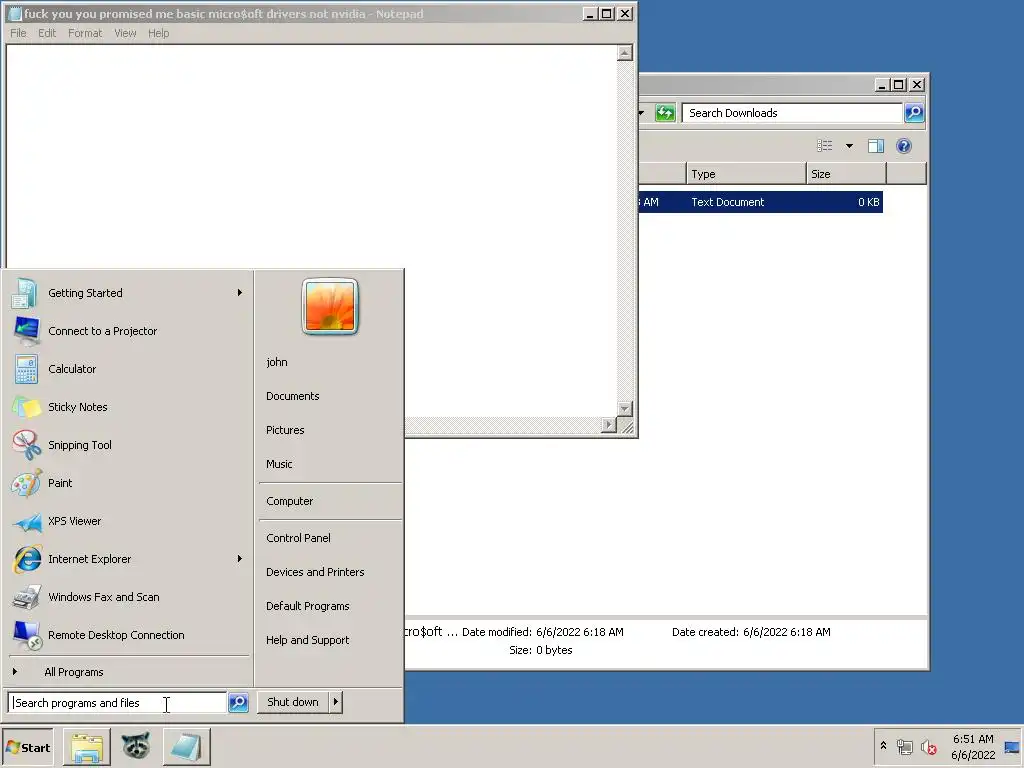Viewport: 1024px width, 768px height.
Task: Open the Shut down options arrow
Action: point(336,702)
